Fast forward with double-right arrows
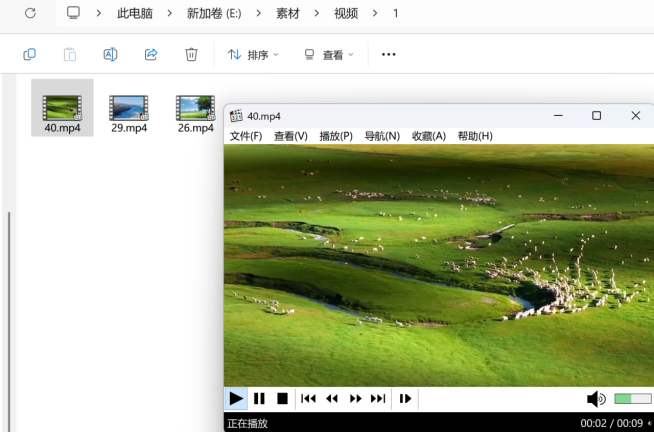Screen dimensions: 654x432 pyautogui.click(x=355, y=399)
